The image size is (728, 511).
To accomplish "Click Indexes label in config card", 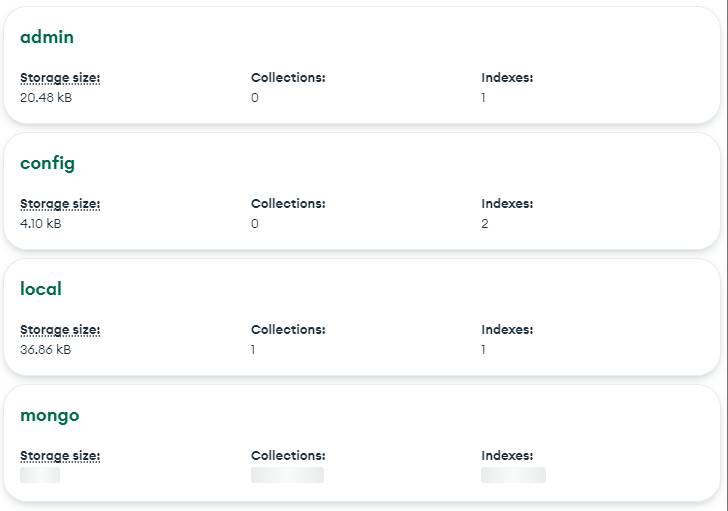I will tap(507, 204).
